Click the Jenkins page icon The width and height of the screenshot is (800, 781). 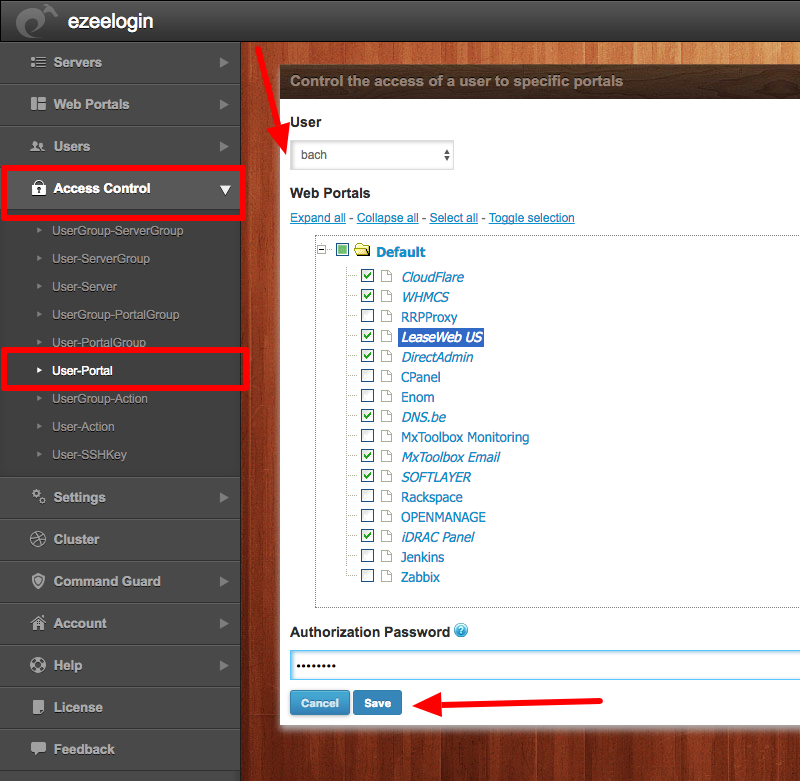click(387, 556)
